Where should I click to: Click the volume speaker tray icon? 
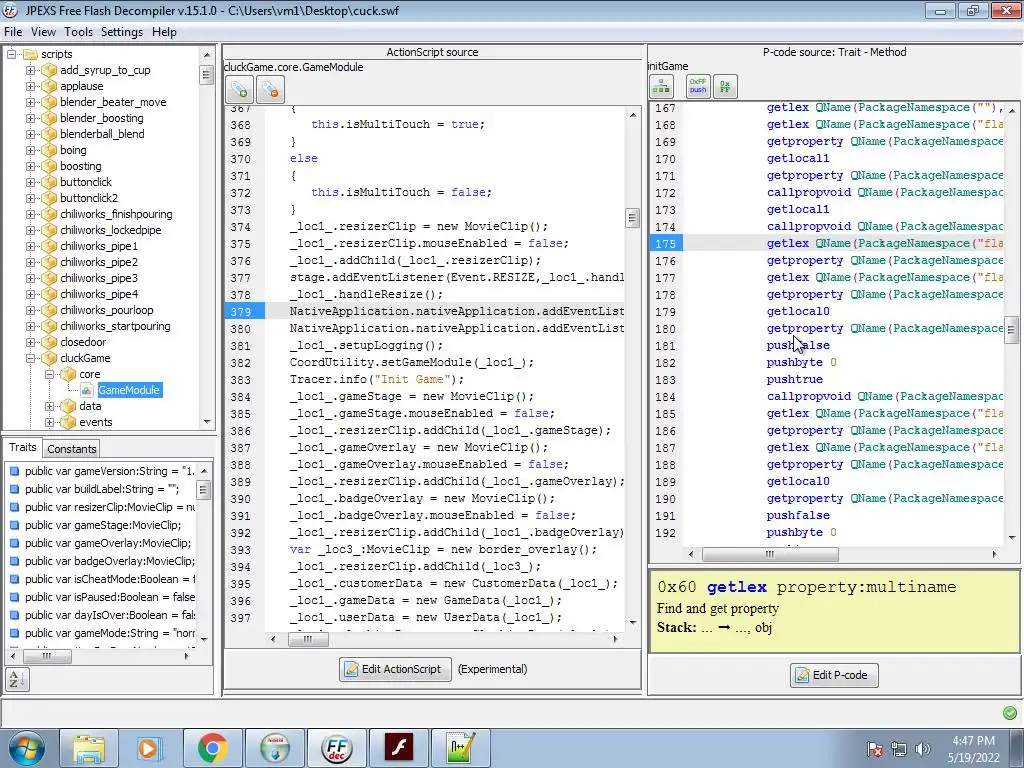923,749
